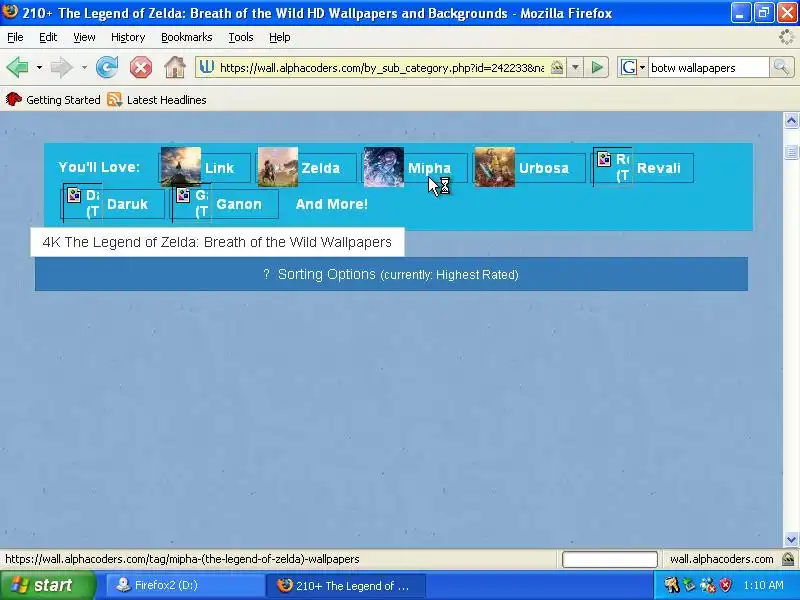The width and height of the screenshot is (800, 600).
Task: Open the History menu
Action: [x=128, y=37]
